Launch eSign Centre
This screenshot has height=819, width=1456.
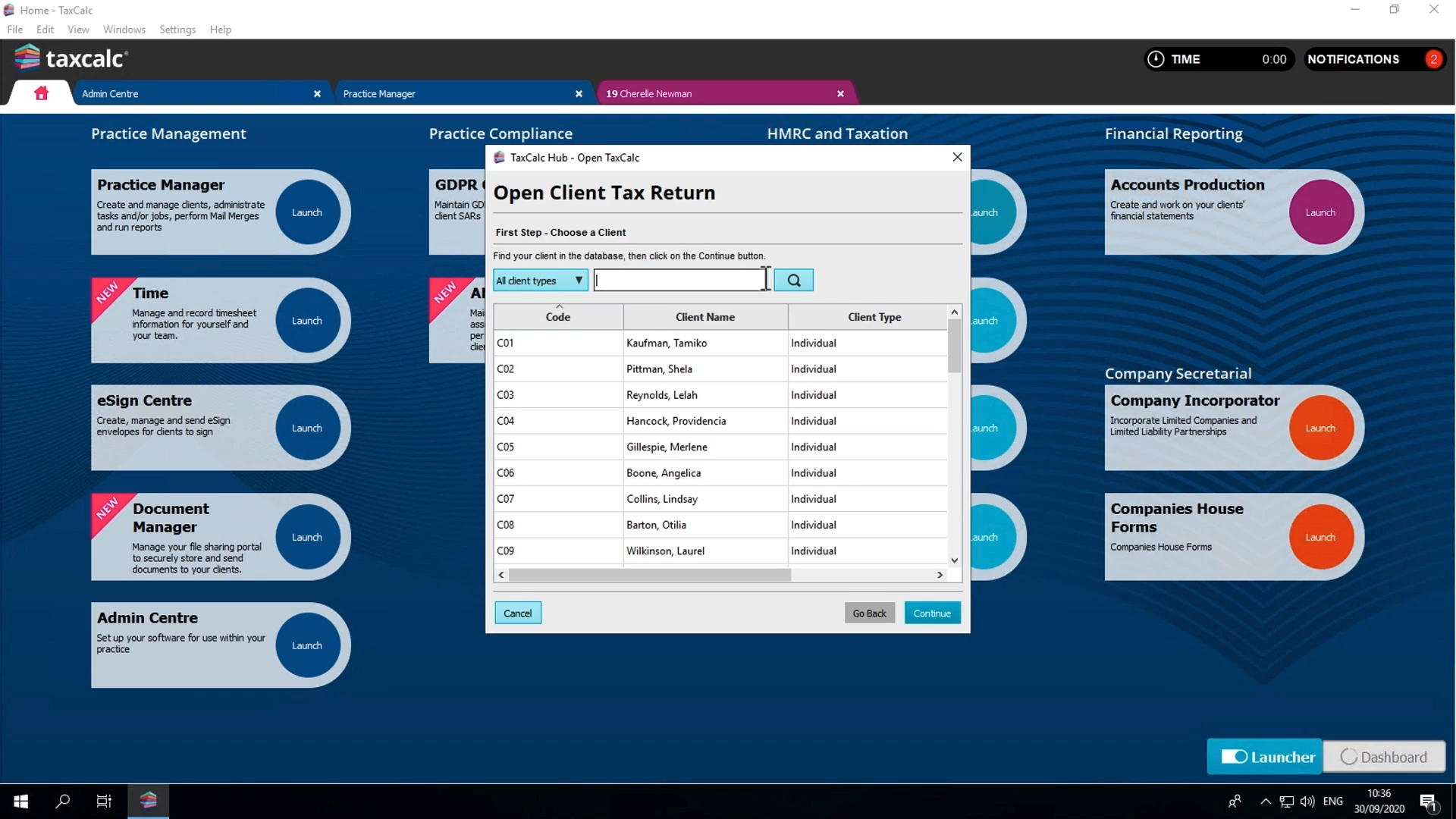[307, 428]
